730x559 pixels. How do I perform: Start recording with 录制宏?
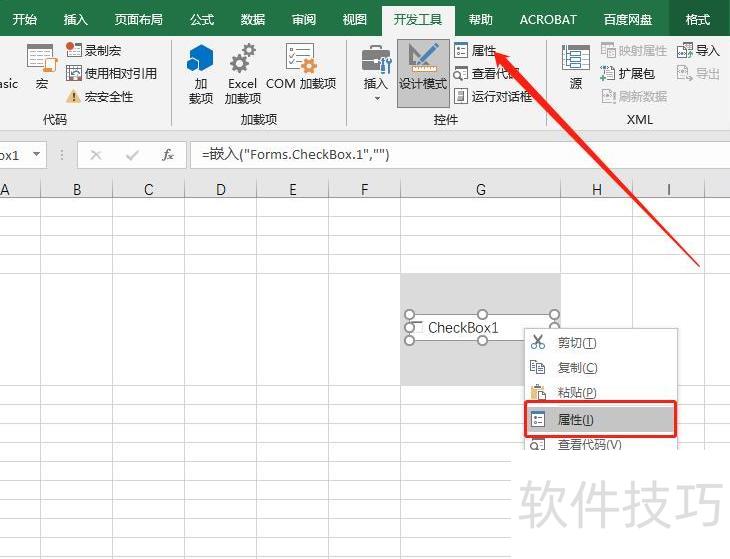pyautogui.click(x=94, y=50)
